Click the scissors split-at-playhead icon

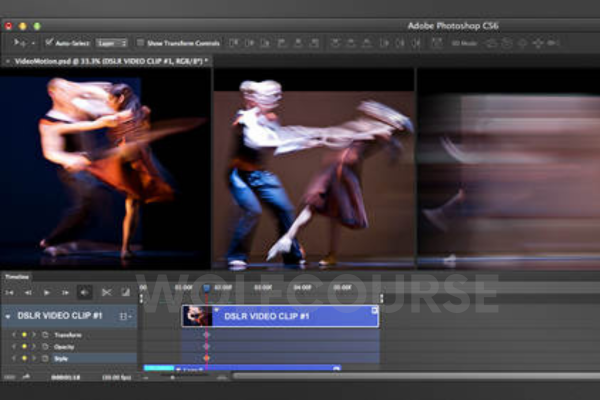(x=109, y=292)
